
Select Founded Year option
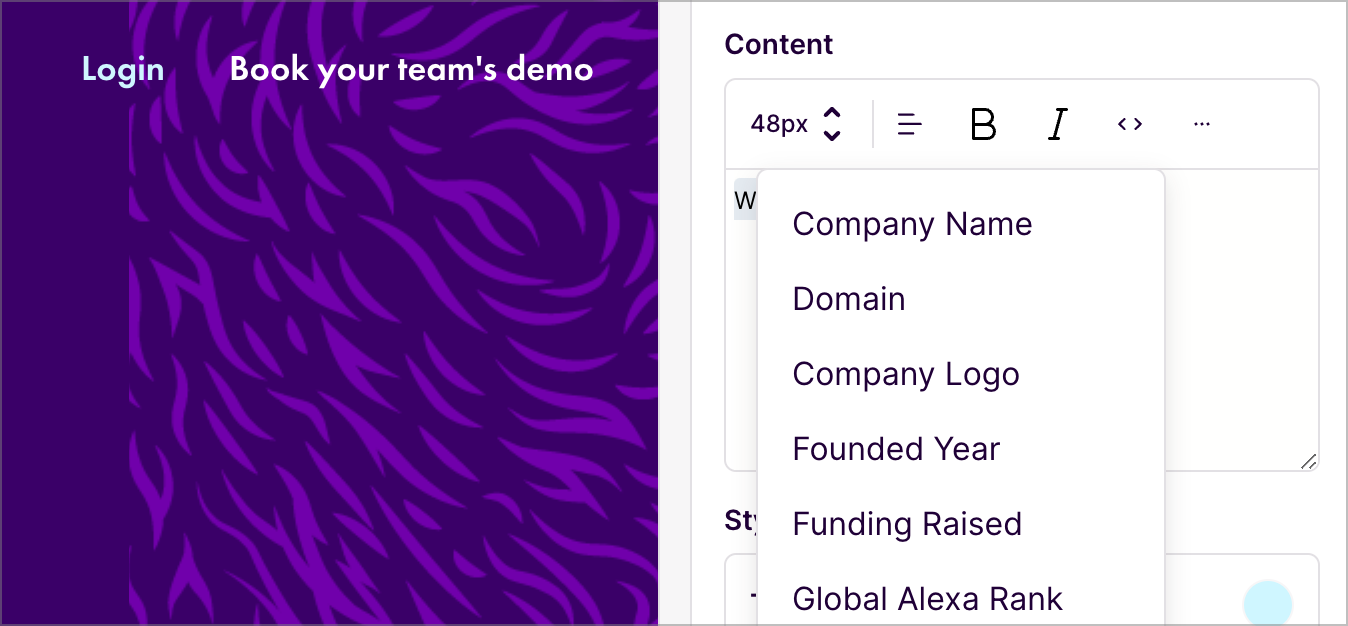[x=896, y=449]
